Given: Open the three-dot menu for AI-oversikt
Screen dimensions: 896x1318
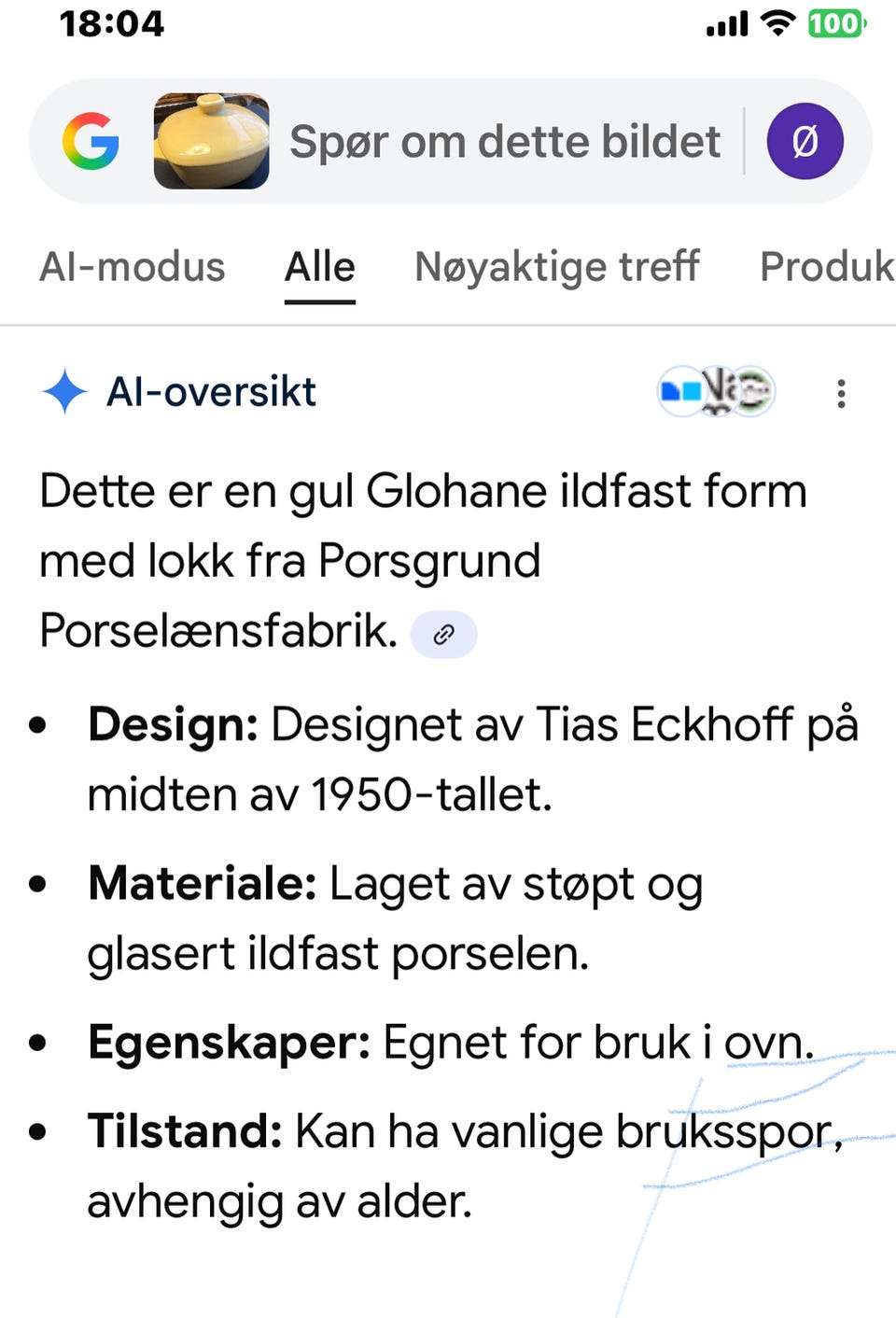Looking at the screenshot, I should [x=841, y=394].
